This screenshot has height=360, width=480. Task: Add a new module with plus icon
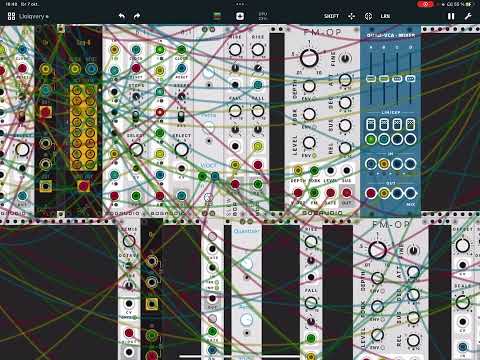point(240,16)
